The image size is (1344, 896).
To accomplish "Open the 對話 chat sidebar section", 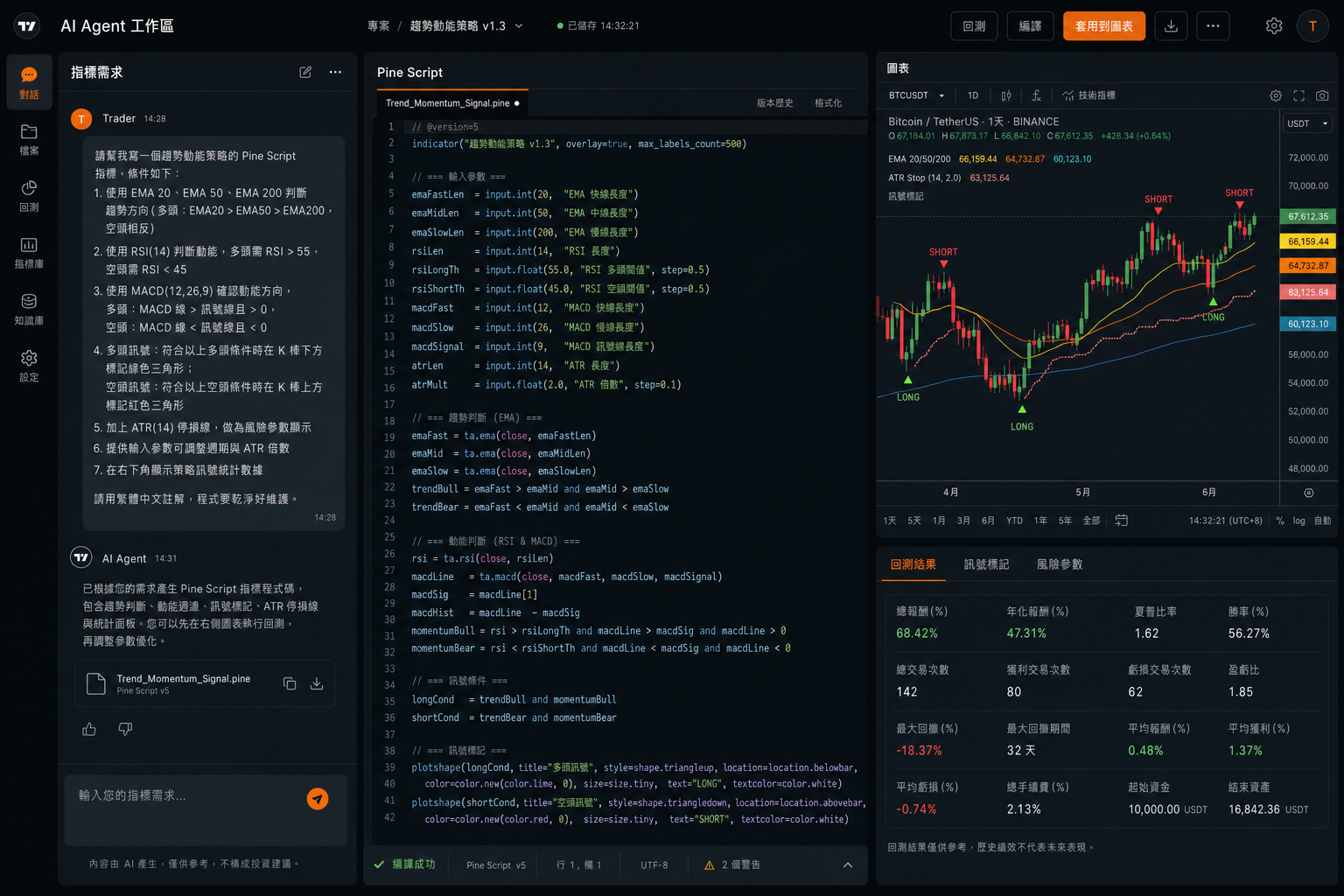I will (29, 83).
